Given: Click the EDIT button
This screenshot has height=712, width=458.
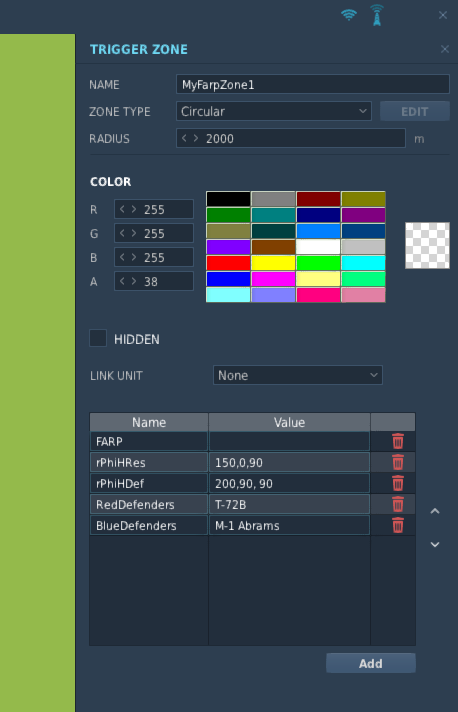Looking at the screenshot, I should point(414,111).
